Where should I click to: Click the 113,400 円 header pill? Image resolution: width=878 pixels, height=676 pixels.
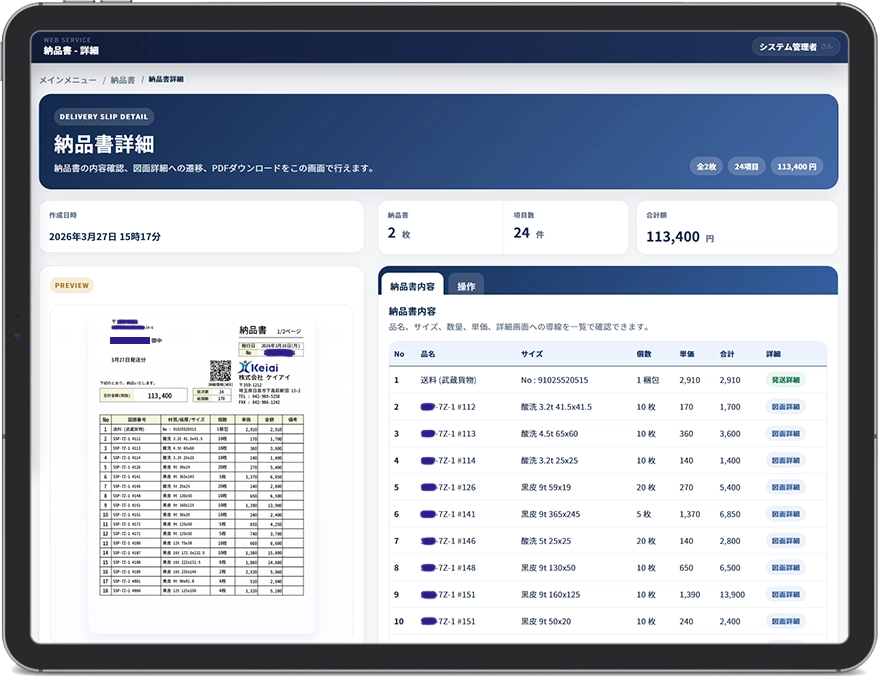[796, 166]
